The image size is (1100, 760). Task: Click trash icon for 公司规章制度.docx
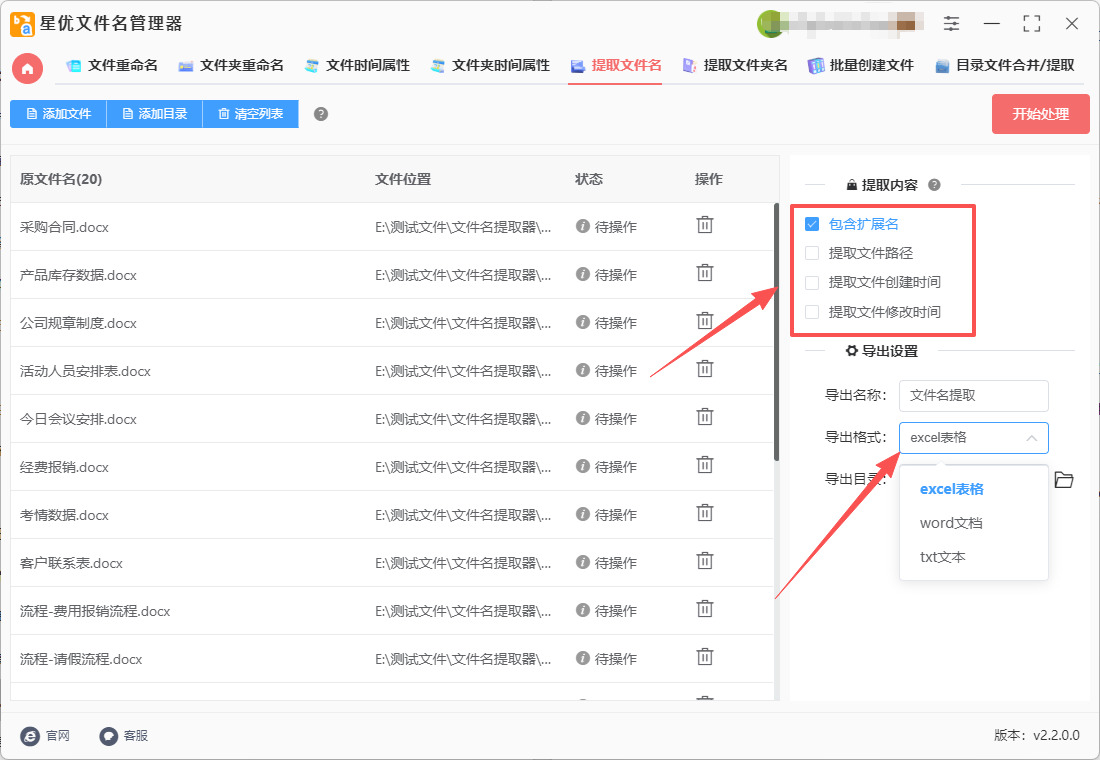pyautogui.click(x=705, y=321)
